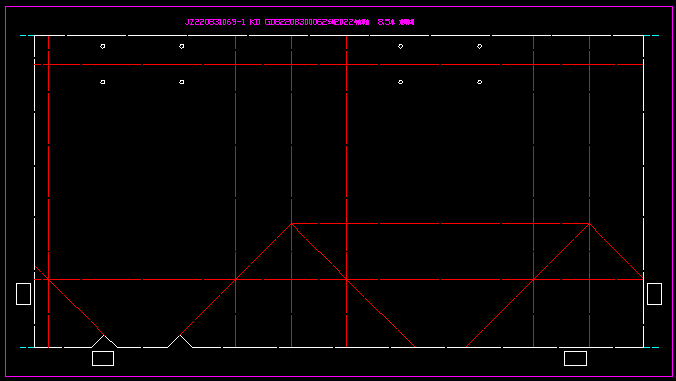Click the cyan tick mark at top-right corner
Viewport: 676px width, 381px height.
(651, 35)
